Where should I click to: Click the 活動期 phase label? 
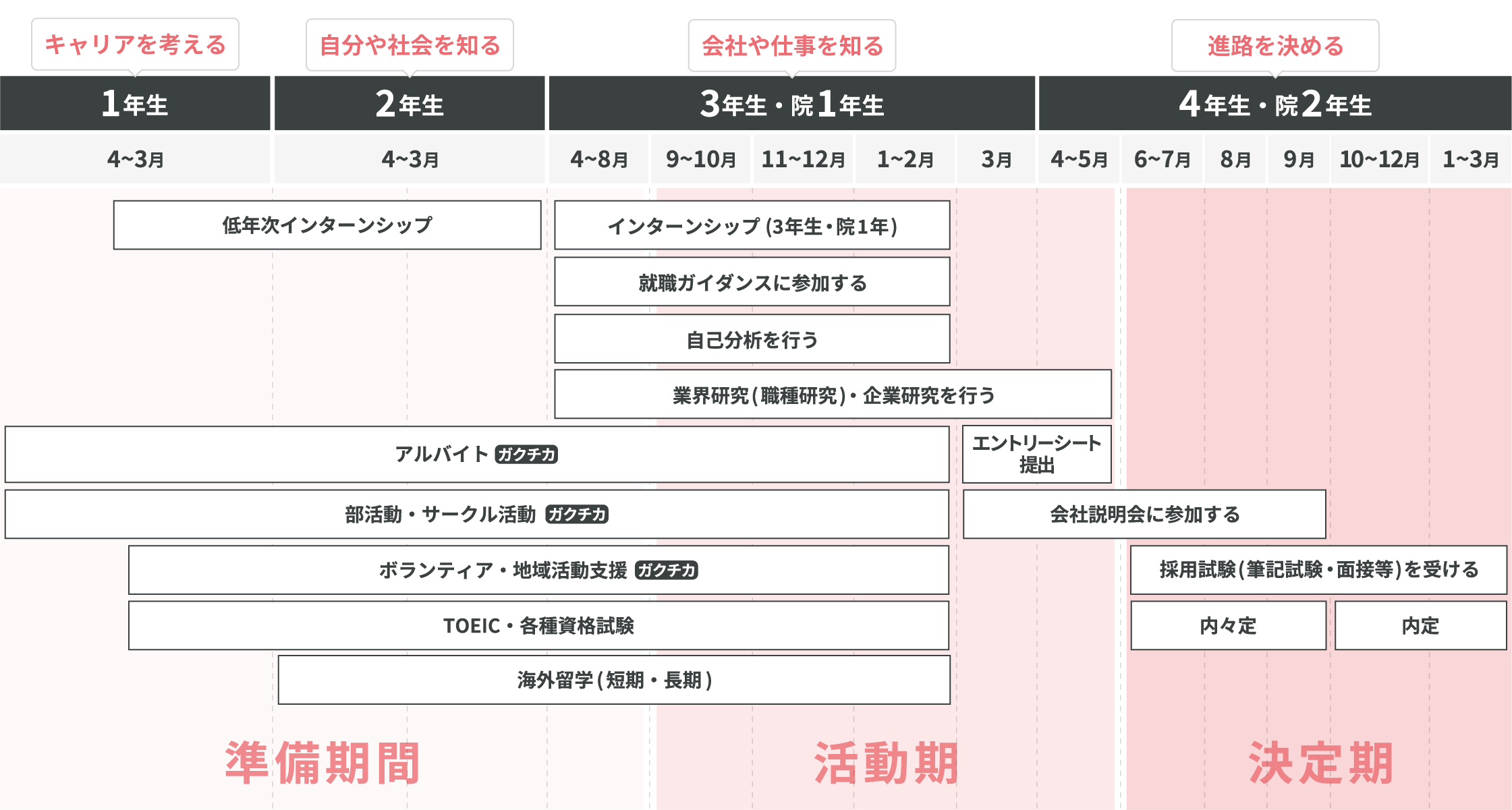[885, 763]
